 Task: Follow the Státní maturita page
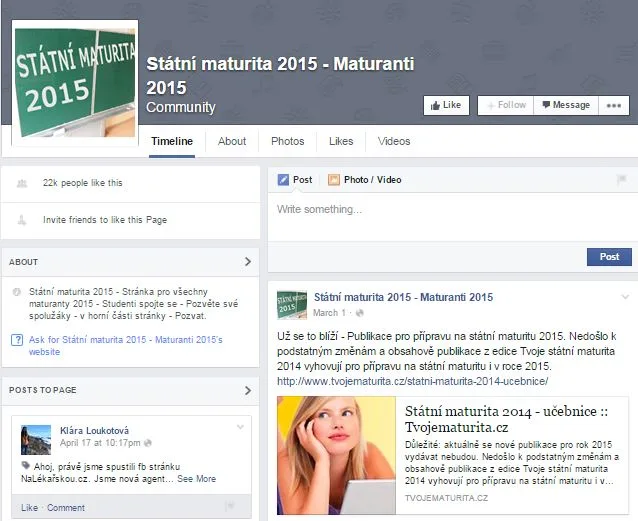[x=506, y=105]
